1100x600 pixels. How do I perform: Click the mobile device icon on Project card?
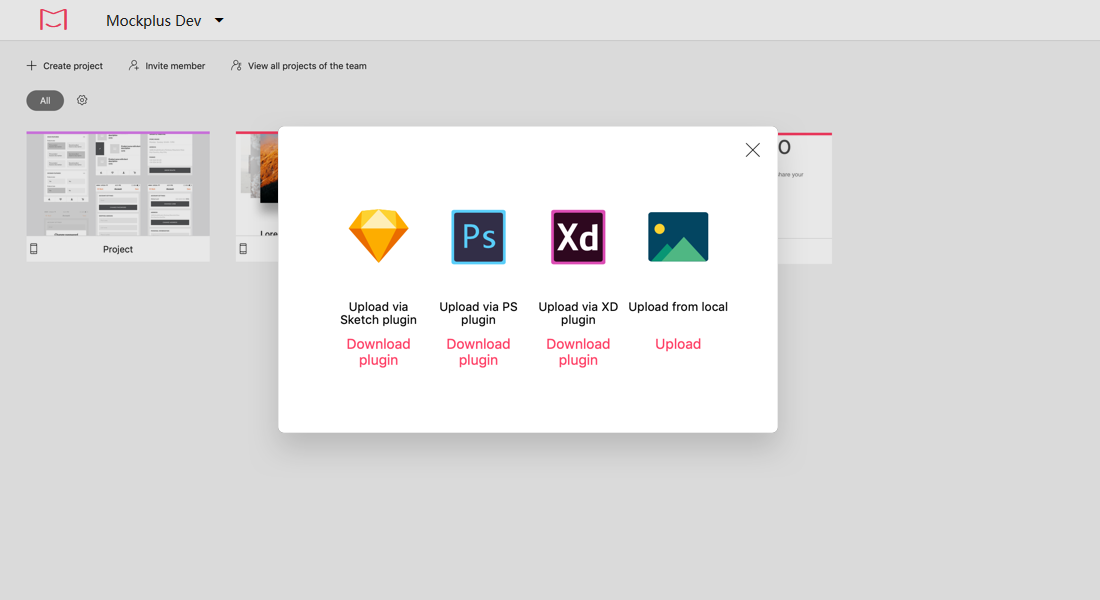pos(34,249)
